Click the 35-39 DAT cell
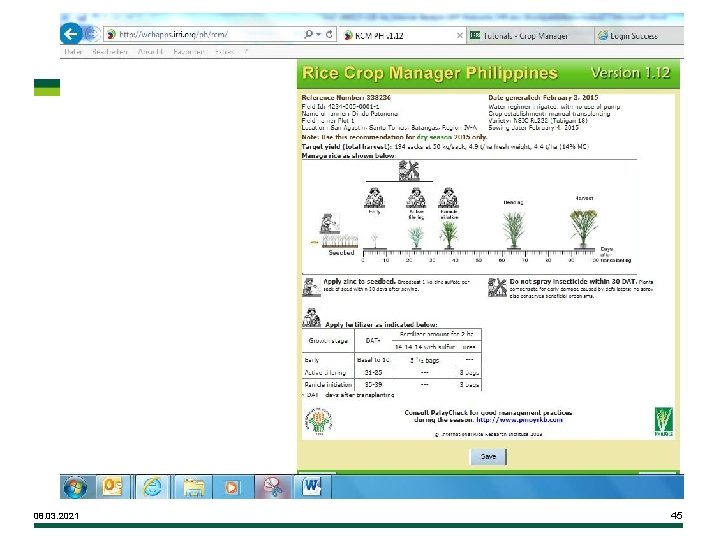The height and width of the screenshot is (540, 720). (373, 385)
